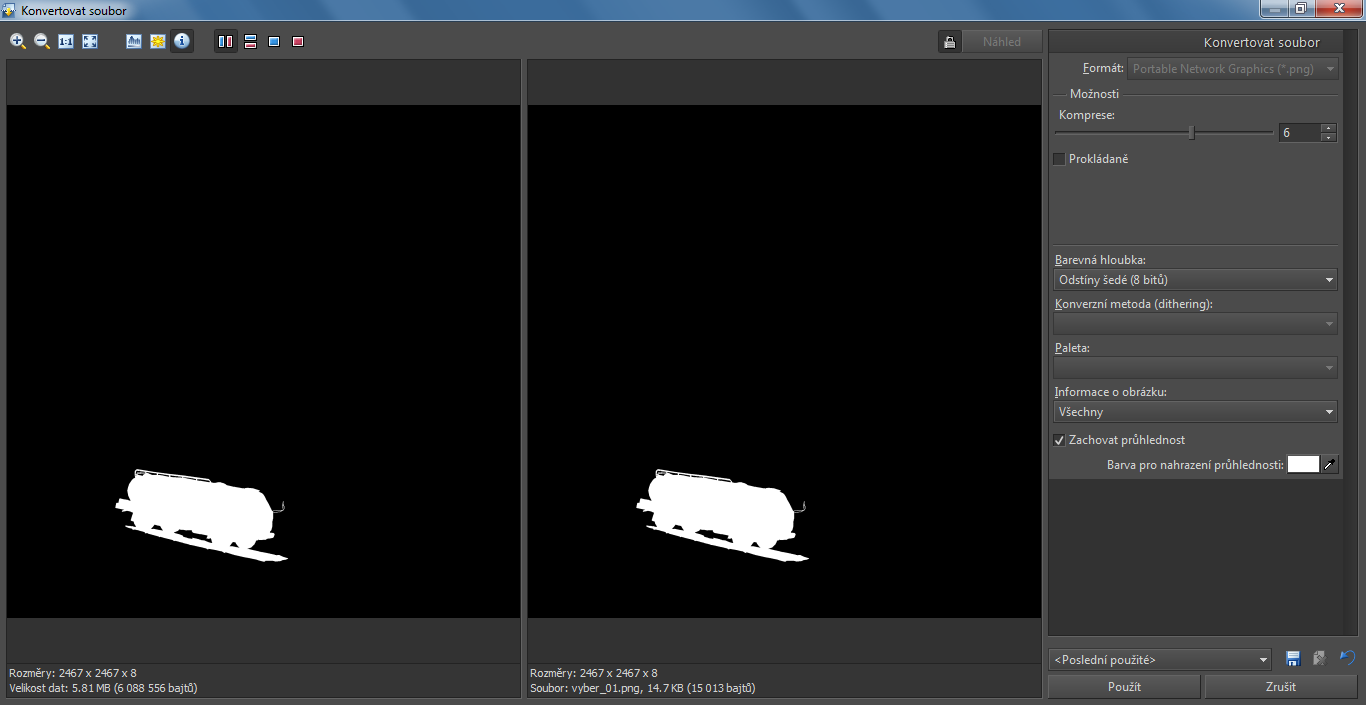Show the histogram overlay icon
The image size is (1366, 705).
pos(134,41)
